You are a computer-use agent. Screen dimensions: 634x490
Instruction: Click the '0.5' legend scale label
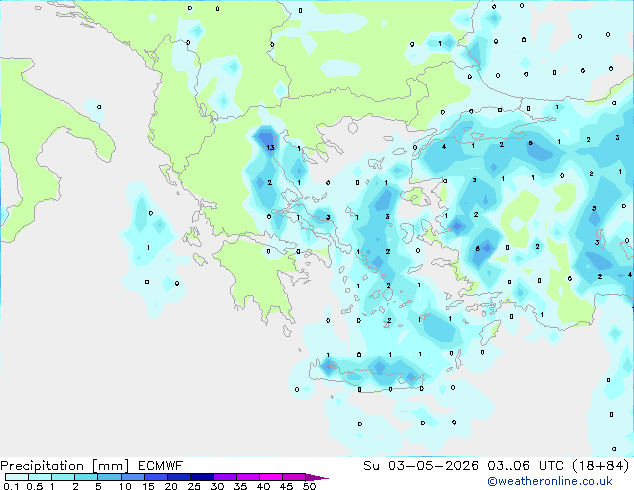(34, 486)
